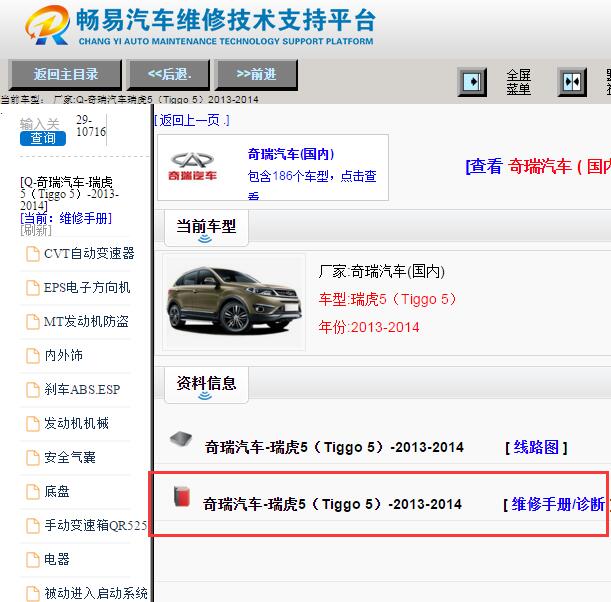
Task: Click the 厂家:奇瑞汽车(国内) text
Action: (x=381, y=271)
